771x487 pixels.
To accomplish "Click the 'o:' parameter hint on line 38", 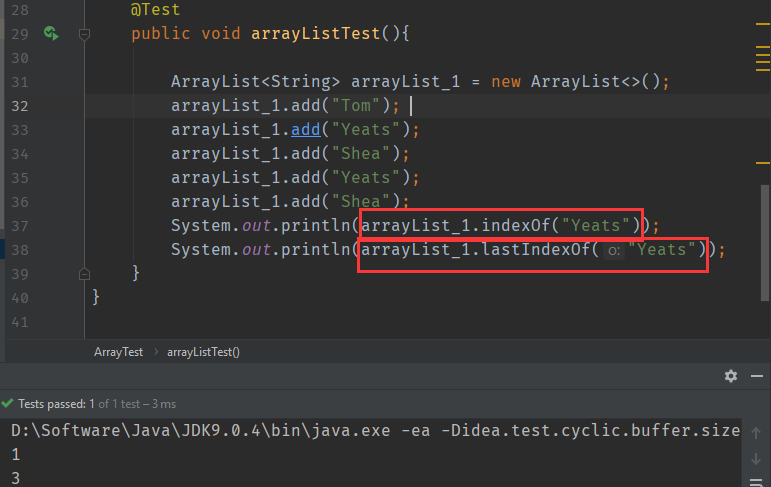I will (614, 250).
